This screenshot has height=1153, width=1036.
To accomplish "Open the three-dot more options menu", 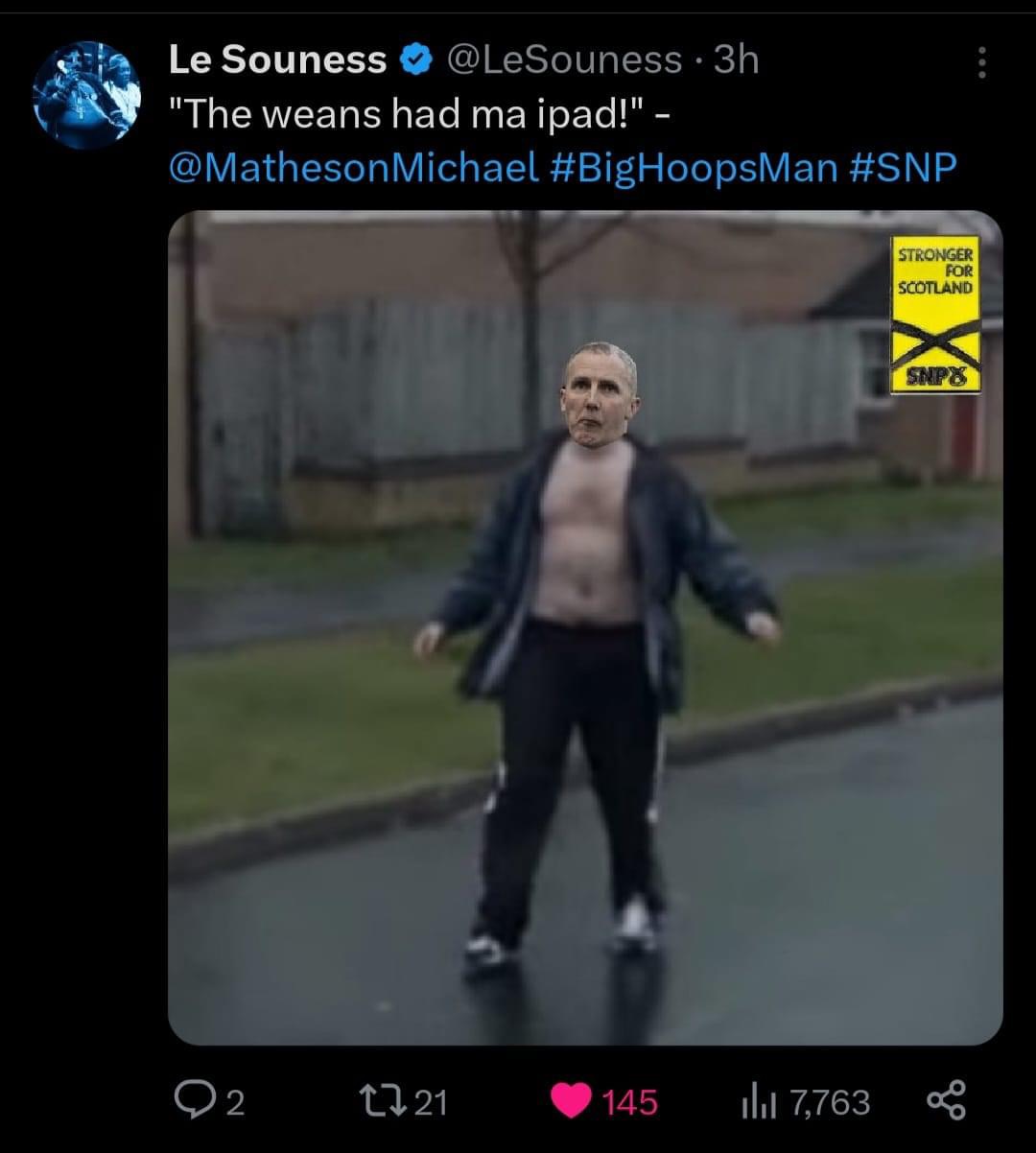I will [980, 62].
